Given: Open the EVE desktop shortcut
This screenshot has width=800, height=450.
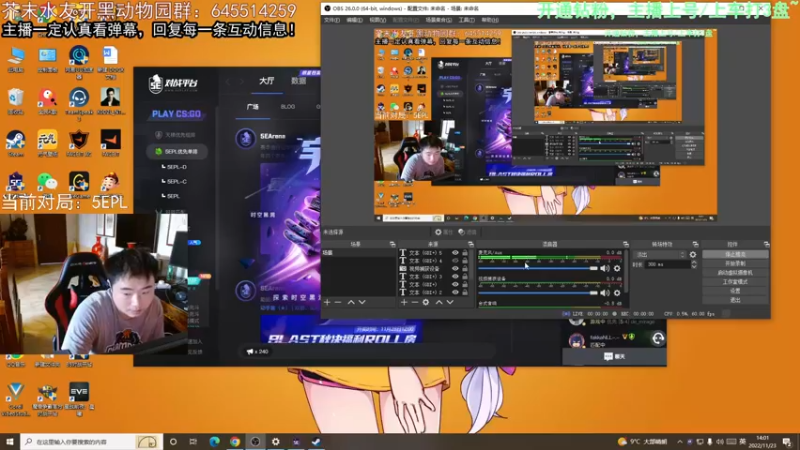Looking at the screenshot, I should click(x=79, y=398).
